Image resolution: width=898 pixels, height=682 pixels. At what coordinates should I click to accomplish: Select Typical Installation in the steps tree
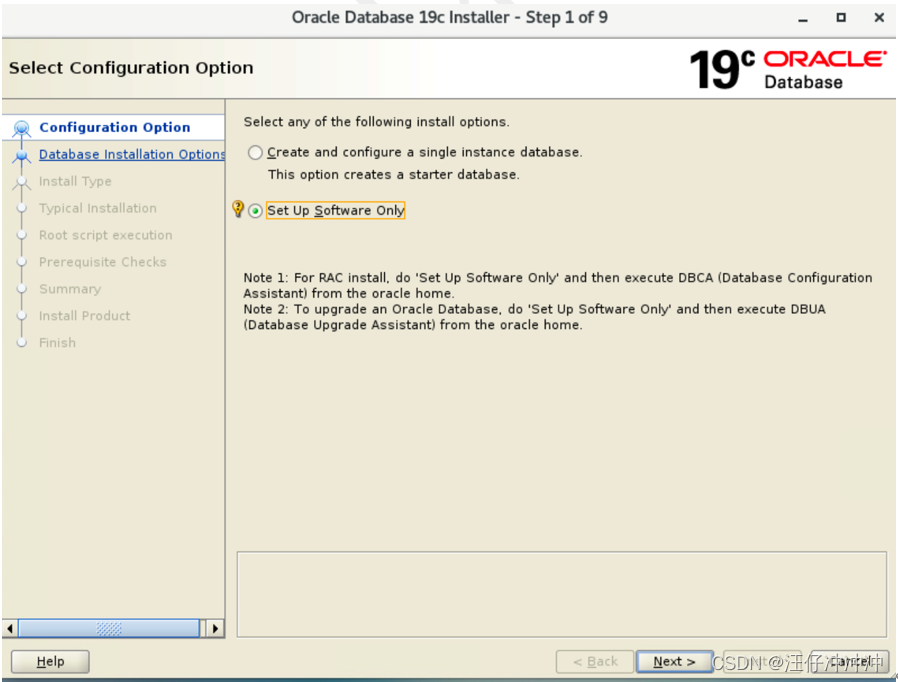coord(97,208)
